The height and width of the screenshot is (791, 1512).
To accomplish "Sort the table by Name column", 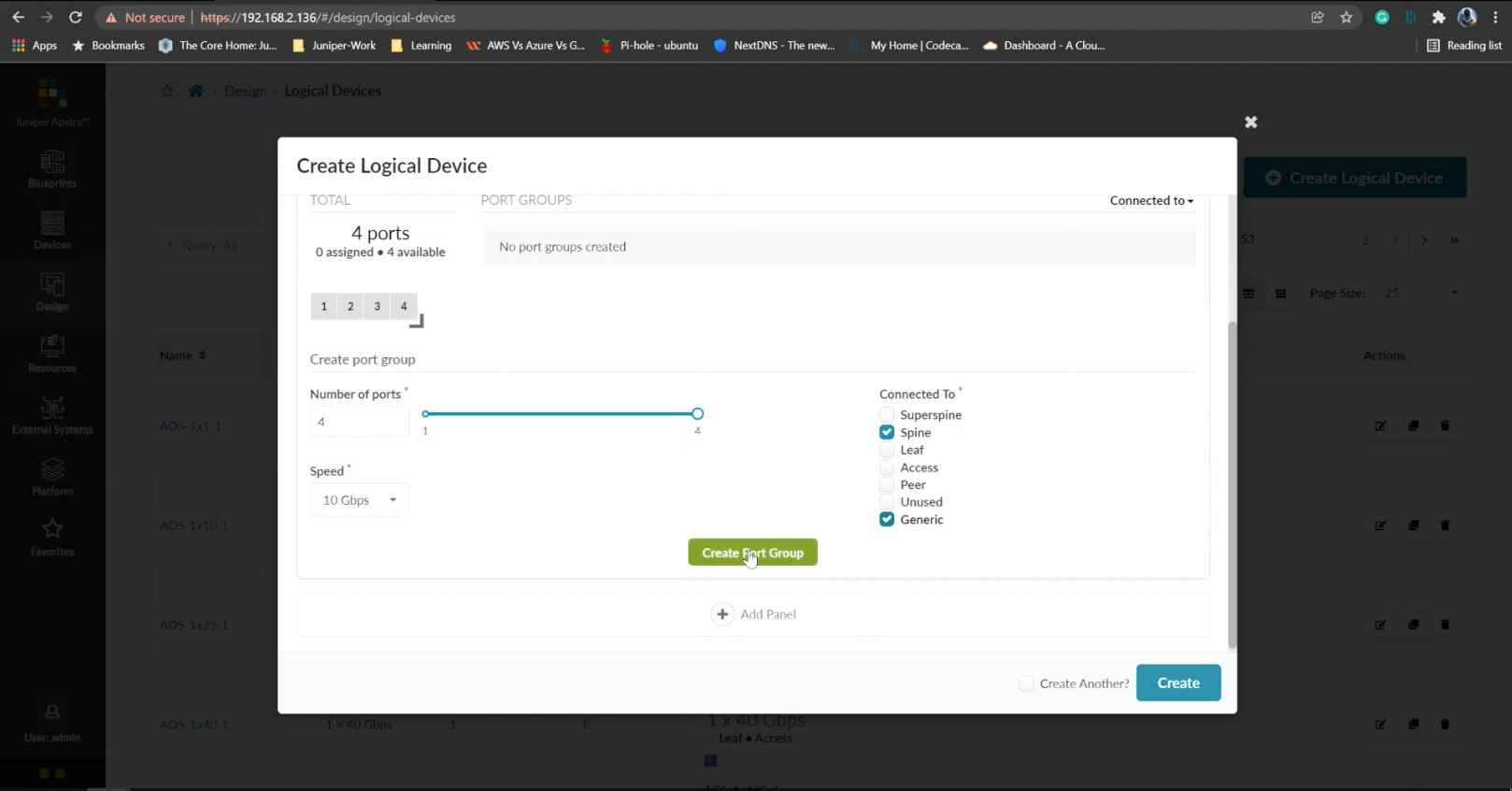I will coord(182,356).
